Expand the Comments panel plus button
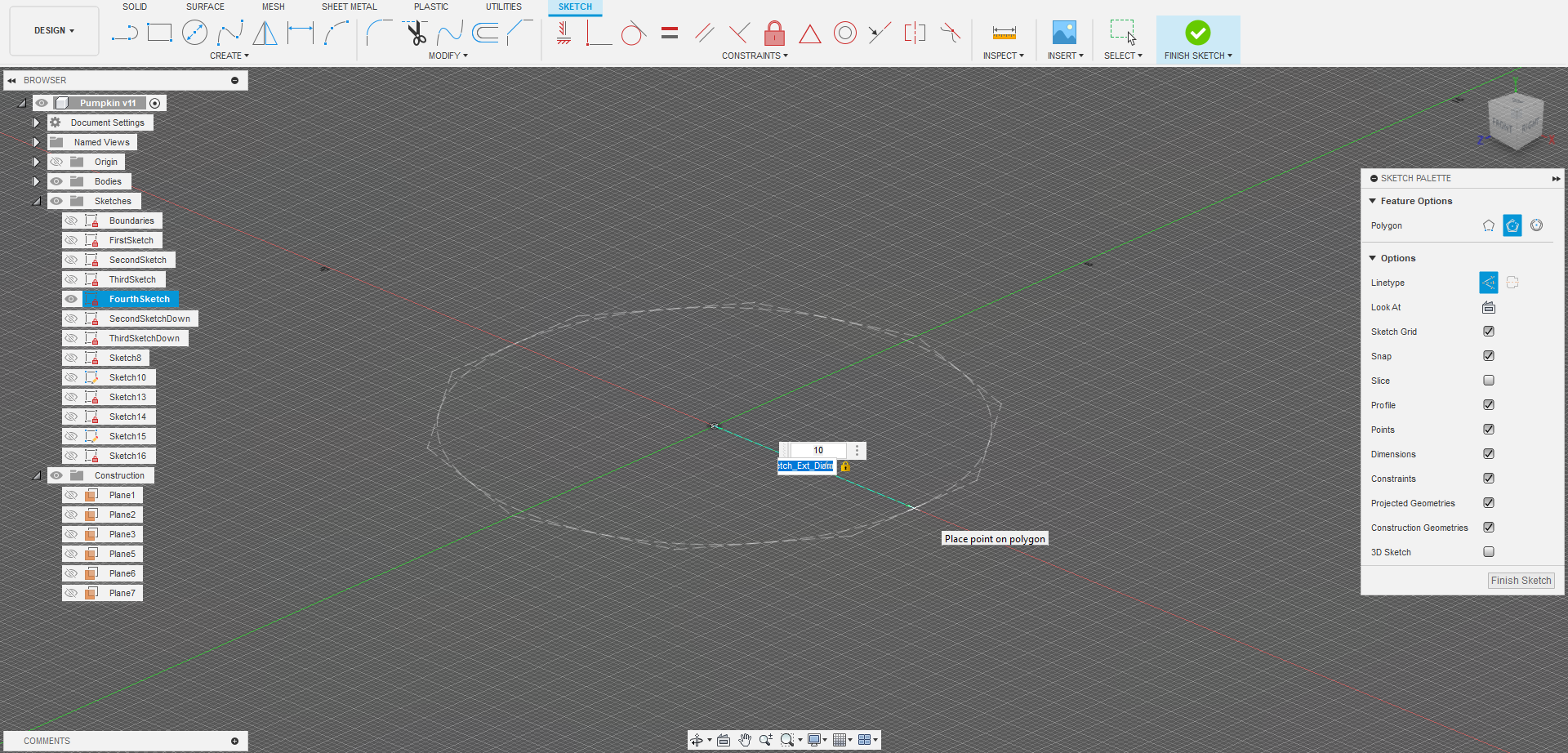Image resolution: width=1568 pixels, height=753 pixels. 234,741
